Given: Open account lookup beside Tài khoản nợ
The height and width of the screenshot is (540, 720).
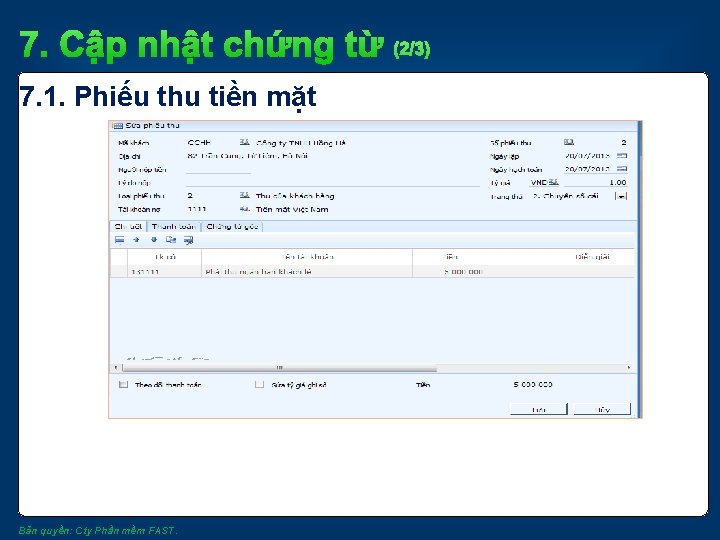Looking at the screenshot, I should tap(245, 209).
